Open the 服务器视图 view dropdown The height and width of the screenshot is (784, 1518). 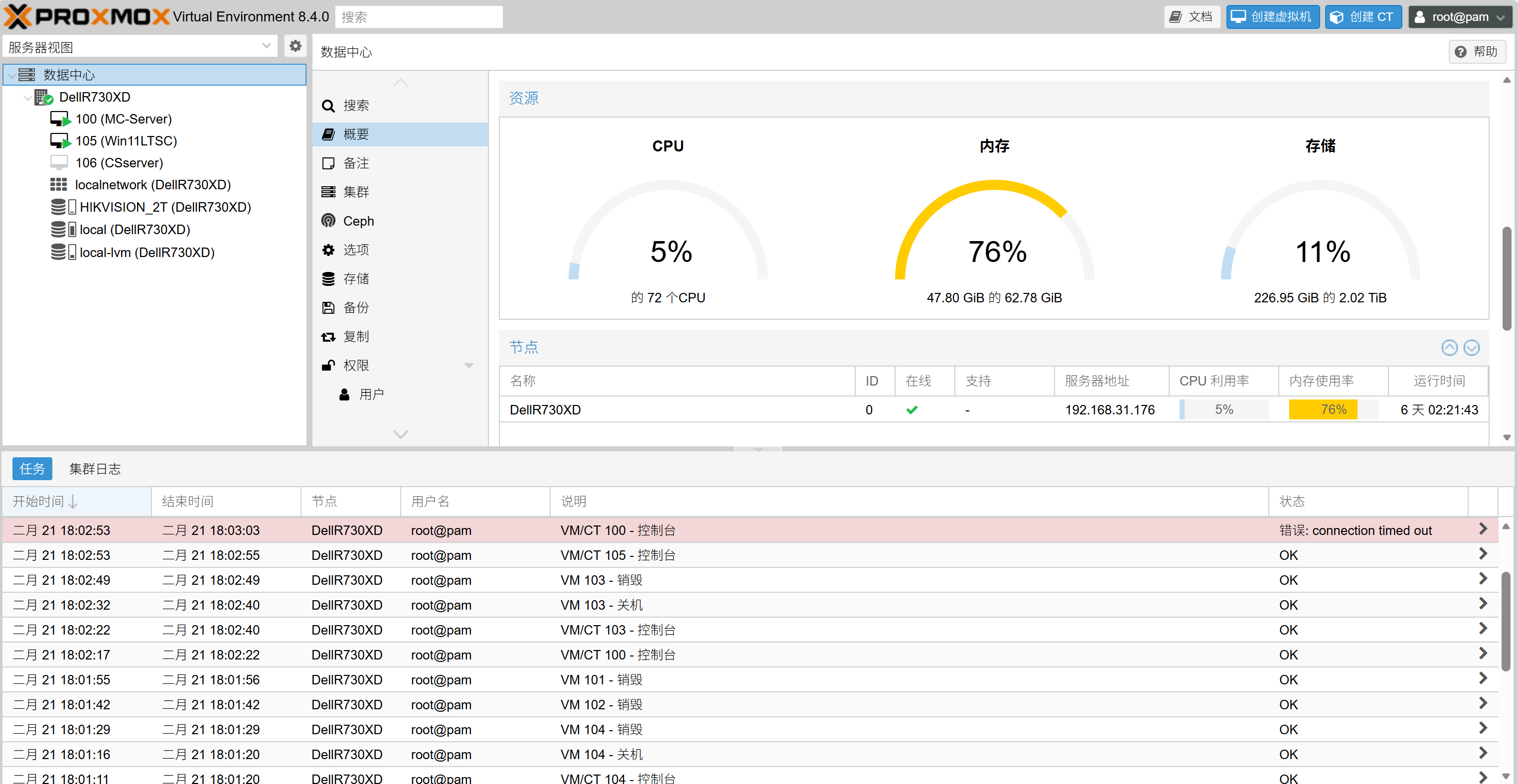[x=266, y=46]
